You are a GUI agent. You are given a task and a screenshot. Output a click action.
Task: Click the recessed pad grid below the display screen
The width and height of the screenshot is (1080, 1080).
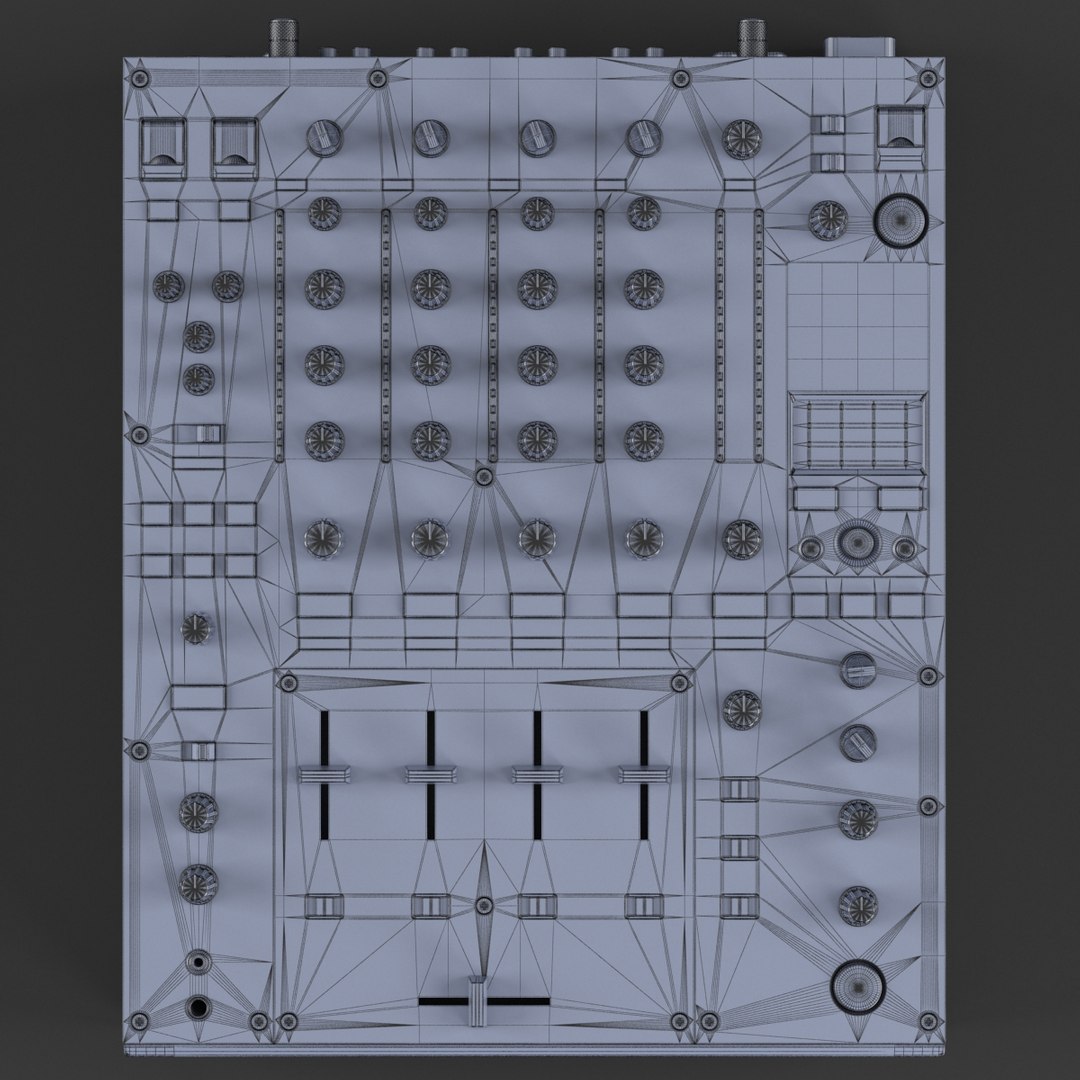pos(858,433)
